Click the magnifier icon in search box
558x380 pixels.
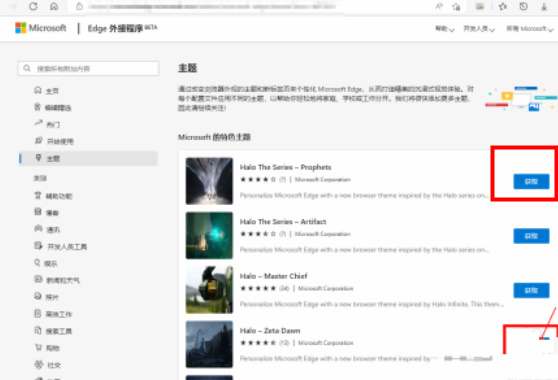tap(27, 68)
